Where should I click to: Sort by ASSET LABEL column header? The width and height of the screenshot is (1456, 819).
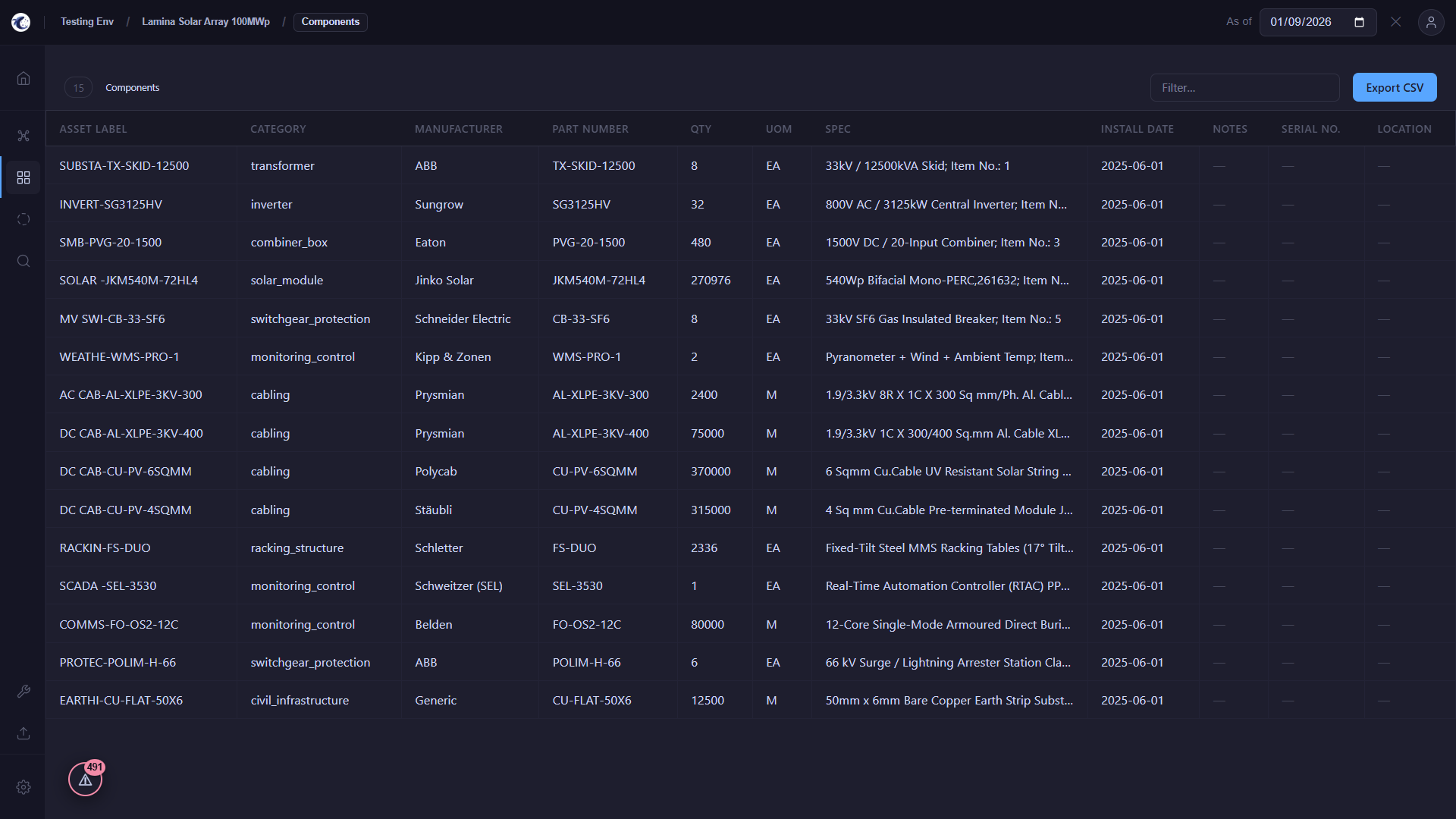93,129
